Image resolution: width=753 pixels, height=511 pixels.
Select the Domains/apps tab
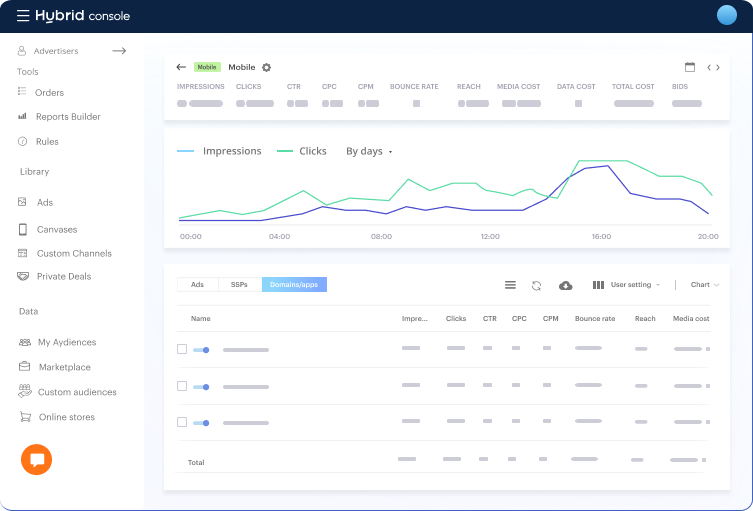point(294,284)
